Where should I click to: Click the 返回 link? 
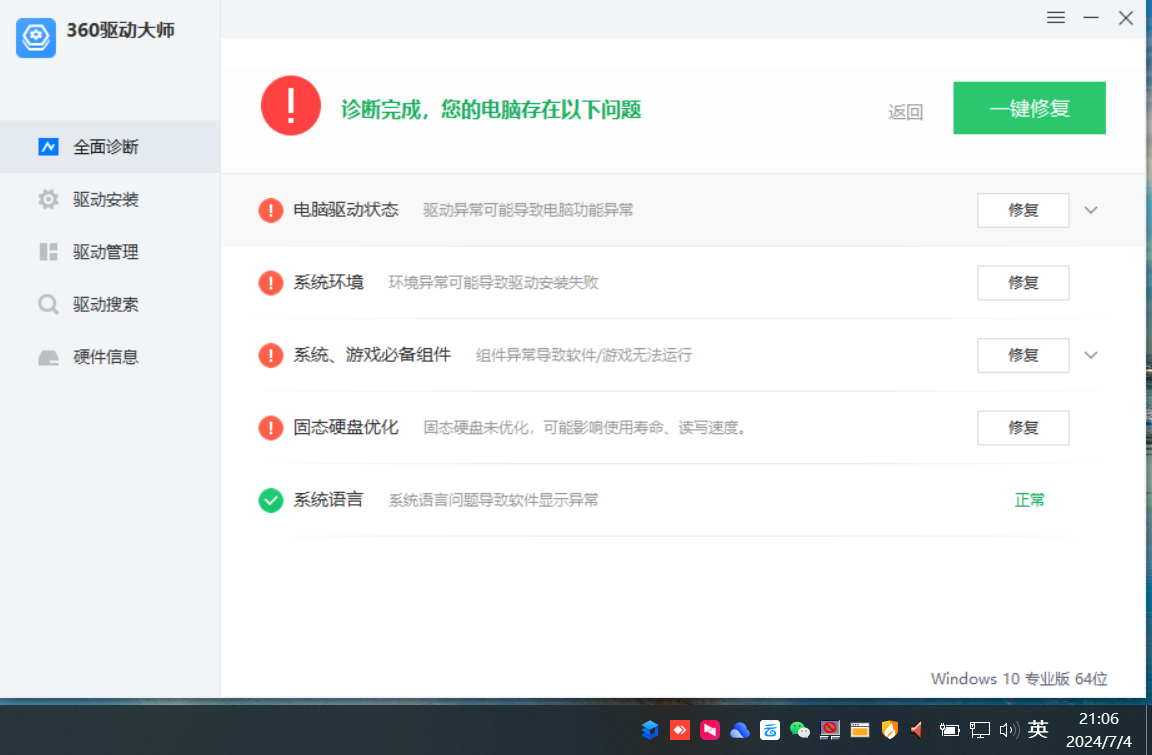[905, 112]
